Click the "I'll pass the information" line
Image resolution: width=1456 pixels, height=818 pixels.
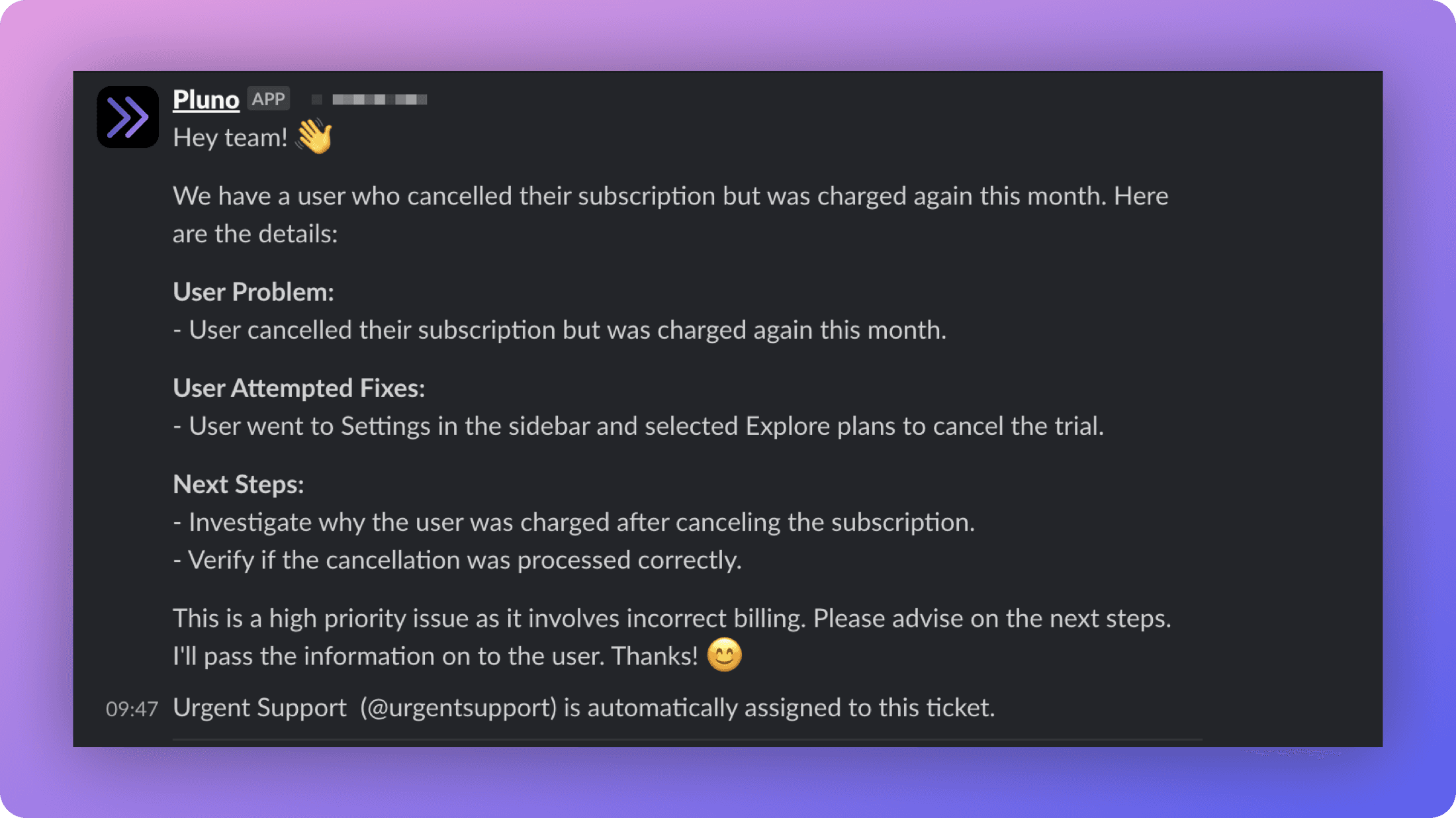pyautogui.click(x=435, y=656)
